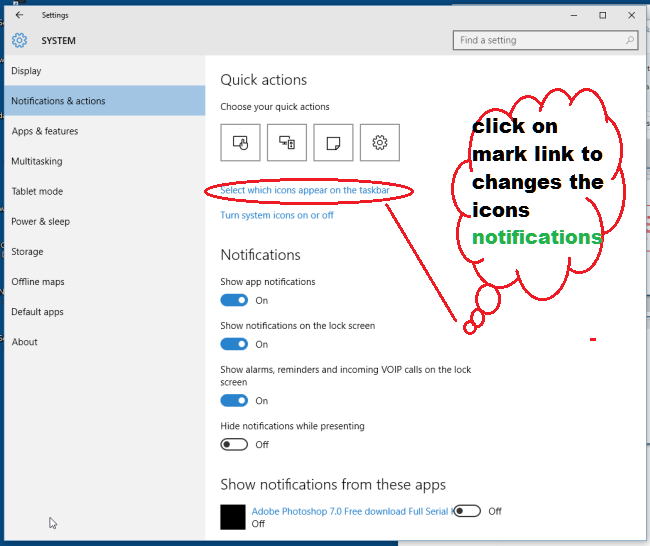Select Notifications & actions category
The width and height of the screenshot is (650, 546).
click(104, 101)
